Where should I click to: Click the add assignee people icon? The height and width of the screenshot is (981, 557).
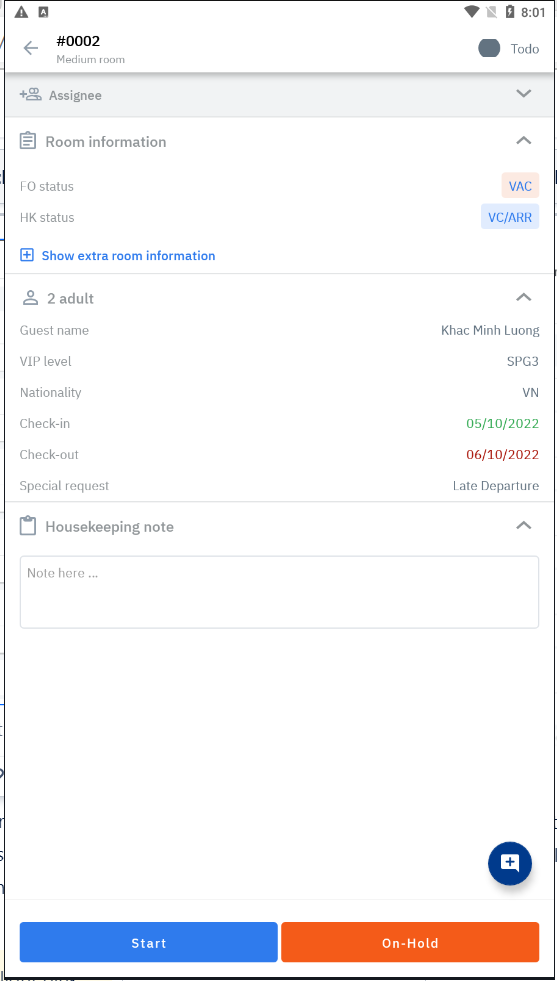click(30, 94)
